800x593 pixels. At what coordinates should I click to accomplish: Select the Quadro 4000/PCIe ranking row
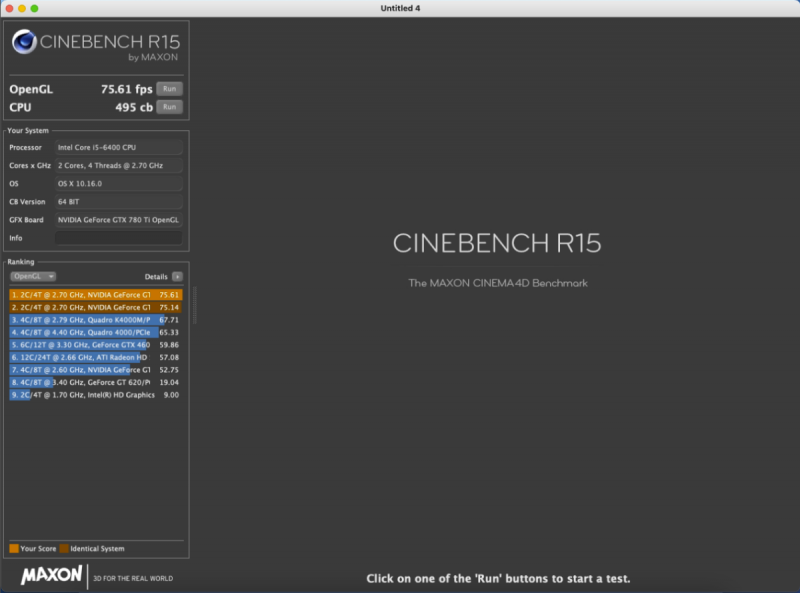tap(95, 332)
